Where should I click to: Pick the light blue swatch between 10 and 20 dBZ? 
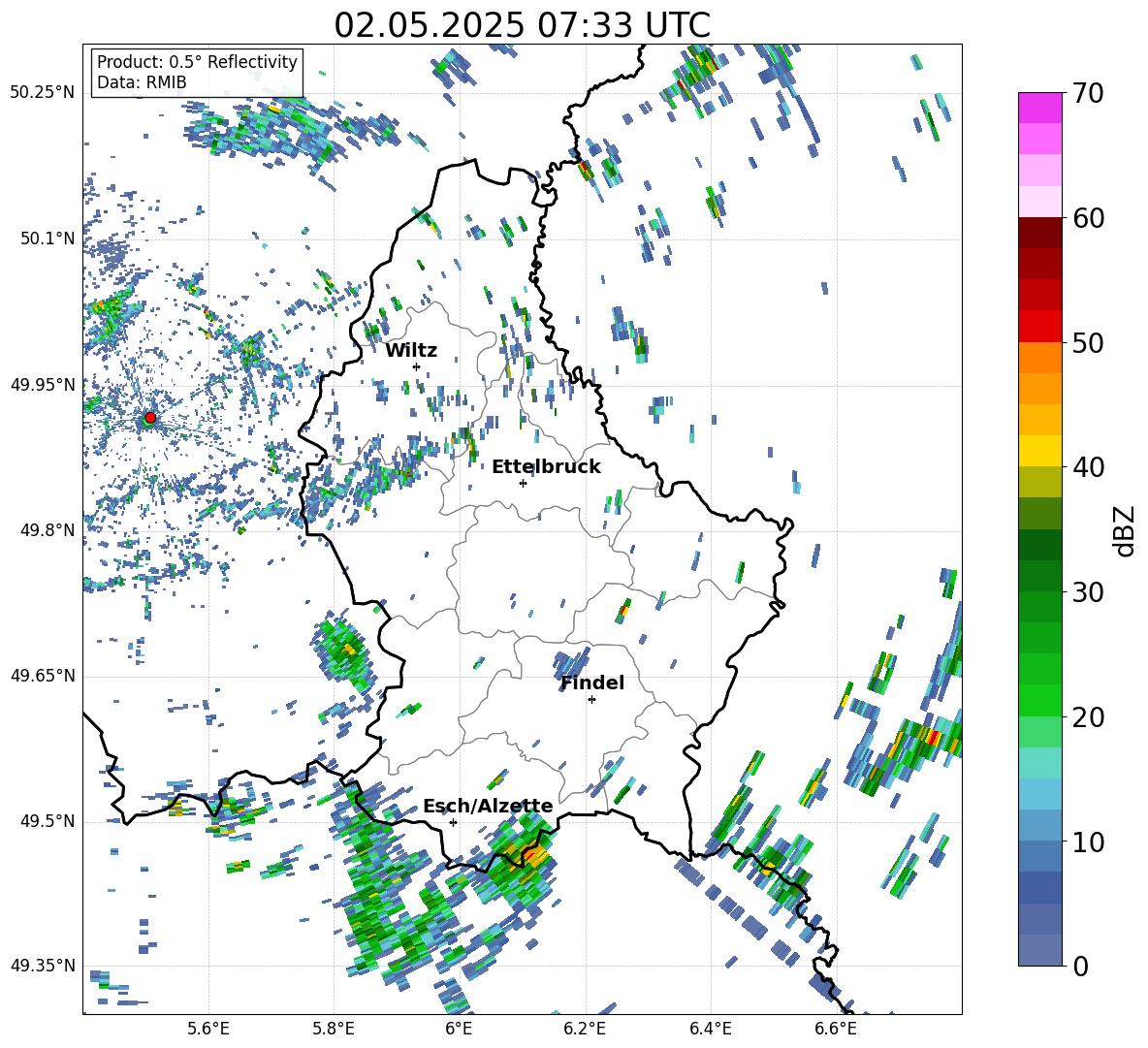(x=1039, y=794)
